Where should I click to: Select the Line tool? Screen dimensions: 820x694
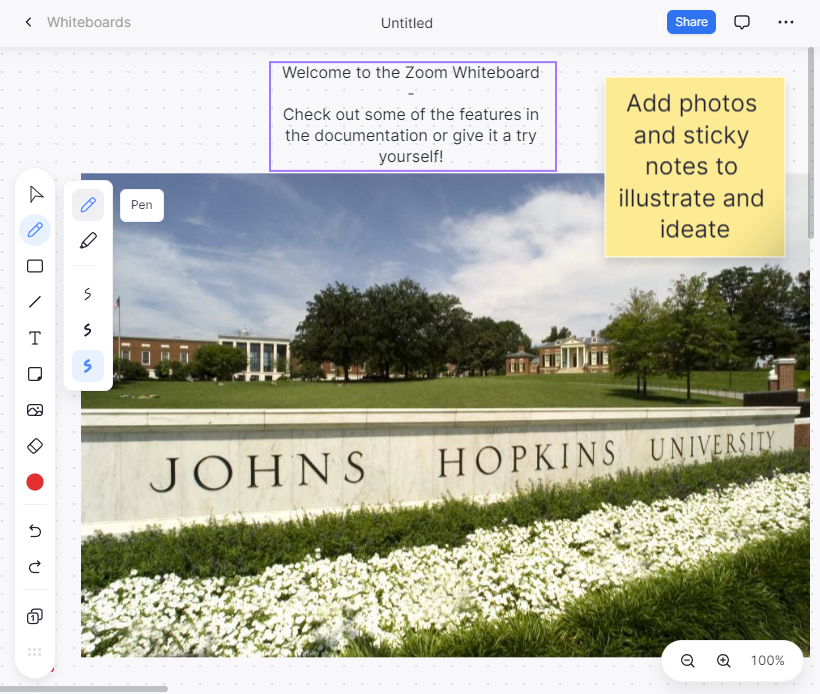point(35,302)
